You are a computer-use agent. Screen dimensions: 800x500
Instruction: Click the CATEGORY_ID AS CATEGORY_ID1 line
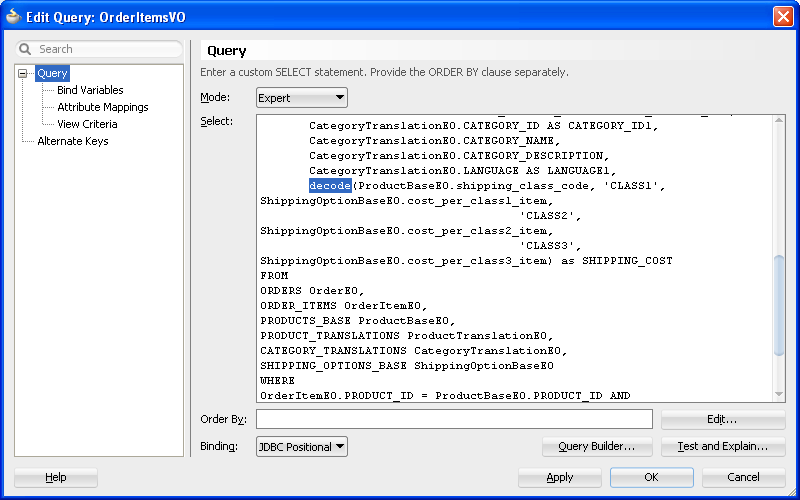pyautogui.click(x=484, y=126)
